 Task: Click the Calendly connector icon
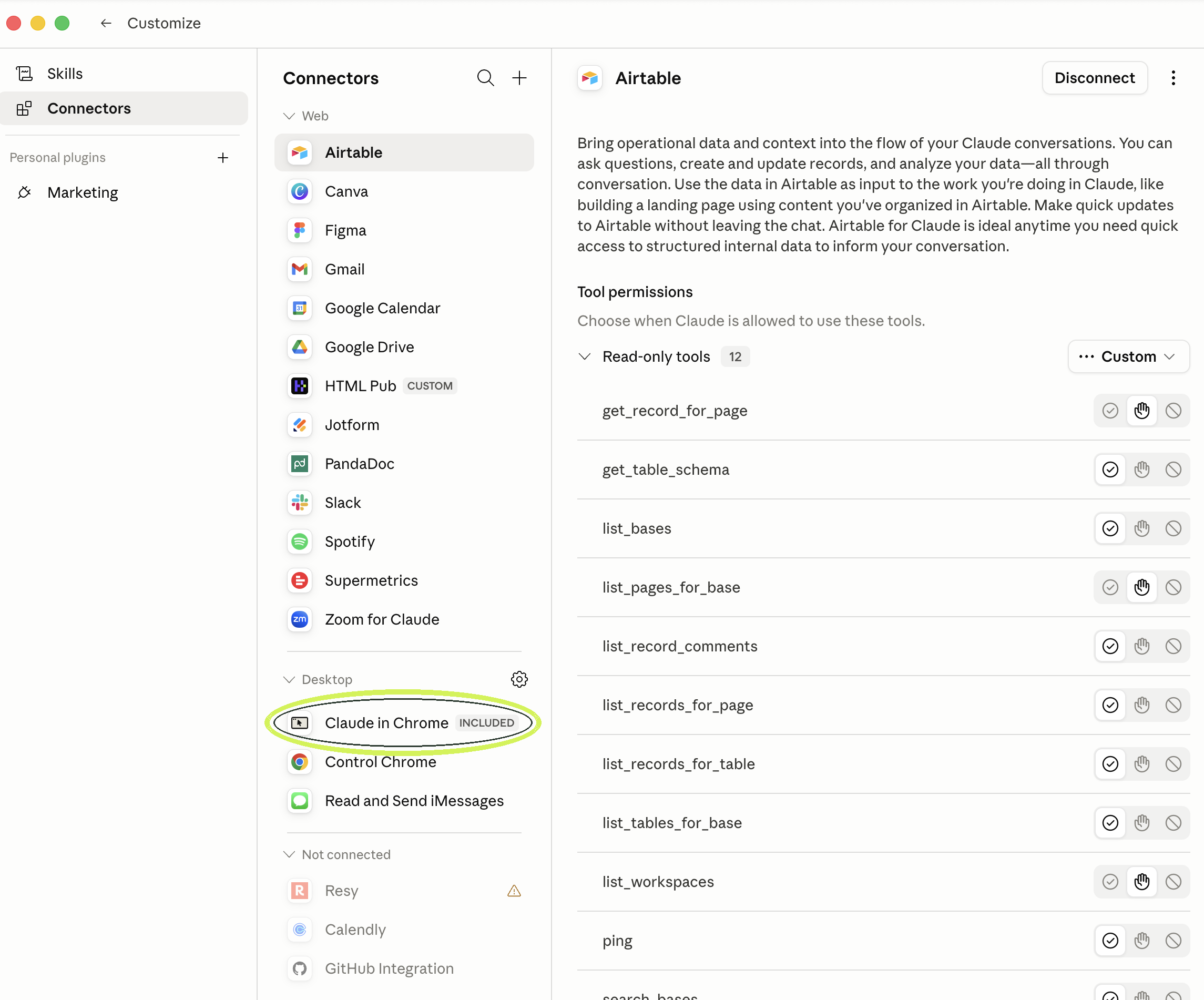coord(300,930)
